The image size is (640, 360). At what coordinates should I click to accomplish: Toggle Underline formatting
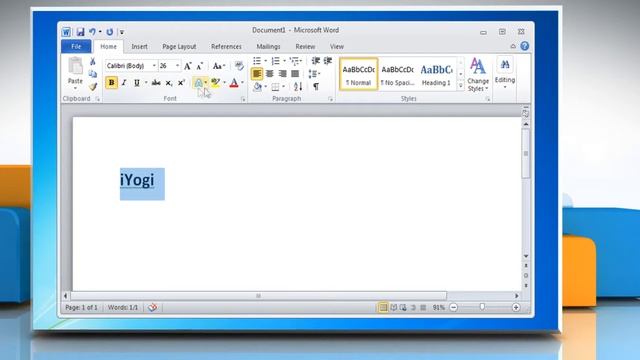[x=137, y=83]
